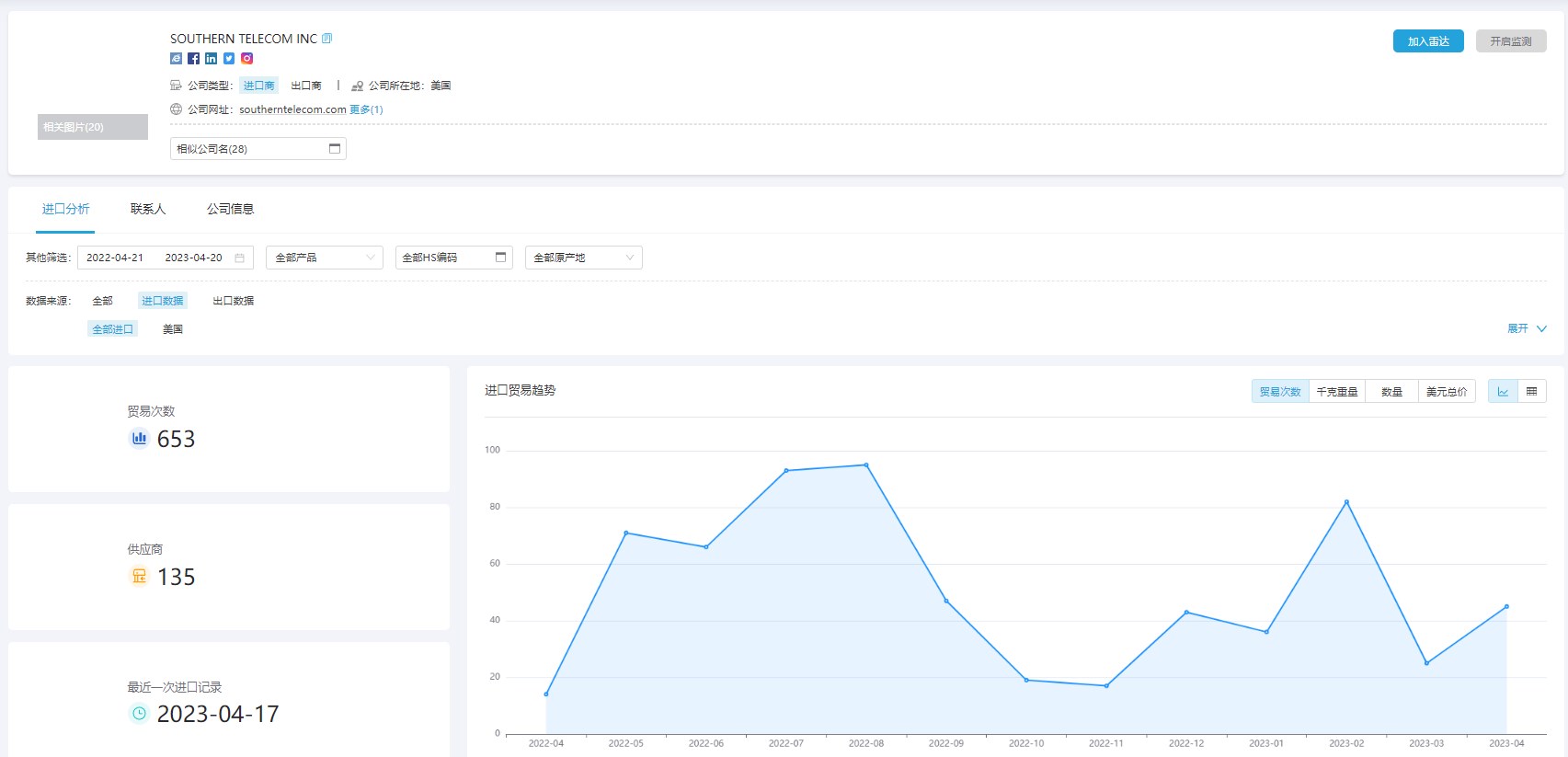Show chart by 千克重量
Screen dimensions: 1568x757
1337,391
